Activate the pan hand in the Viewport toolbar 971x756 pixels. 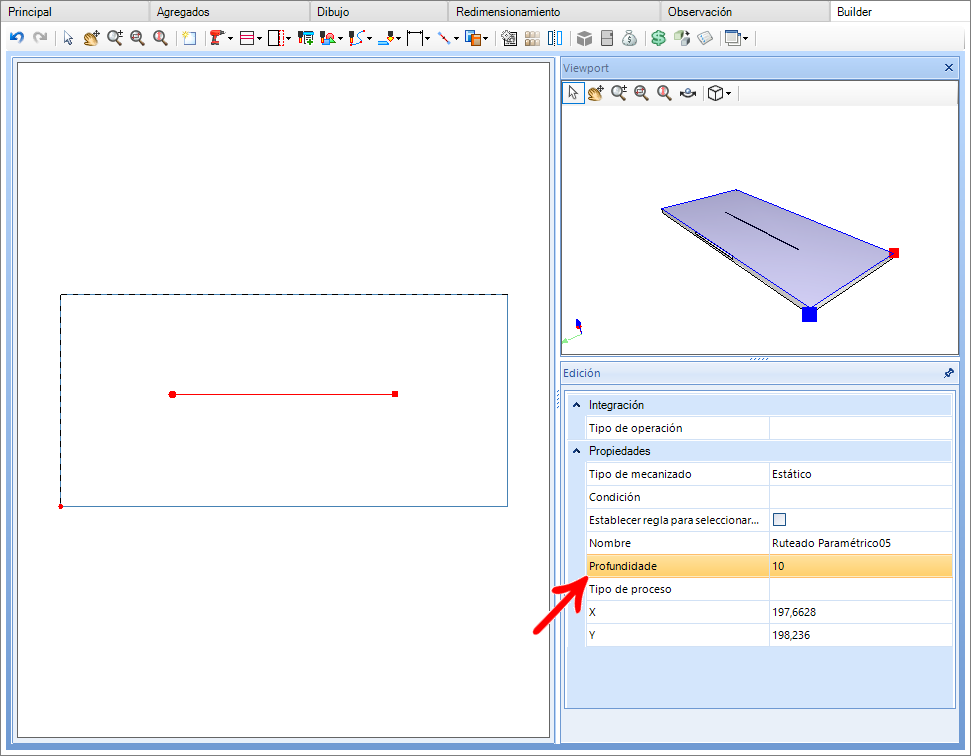pyautogui.click(x=596, y=93)
